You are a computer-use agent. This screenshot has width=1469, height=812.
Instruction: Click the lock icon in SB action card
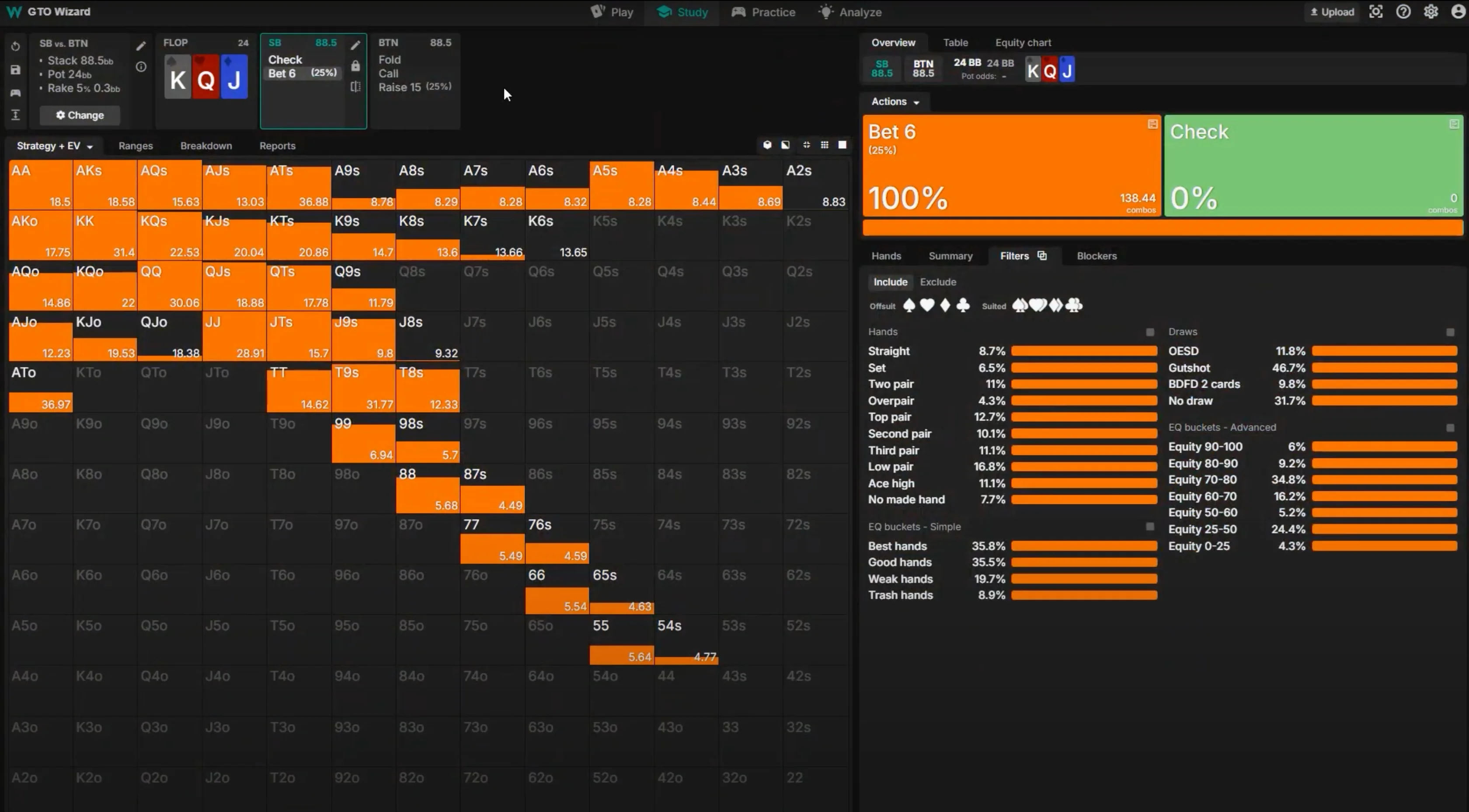[x=355, y=66]
